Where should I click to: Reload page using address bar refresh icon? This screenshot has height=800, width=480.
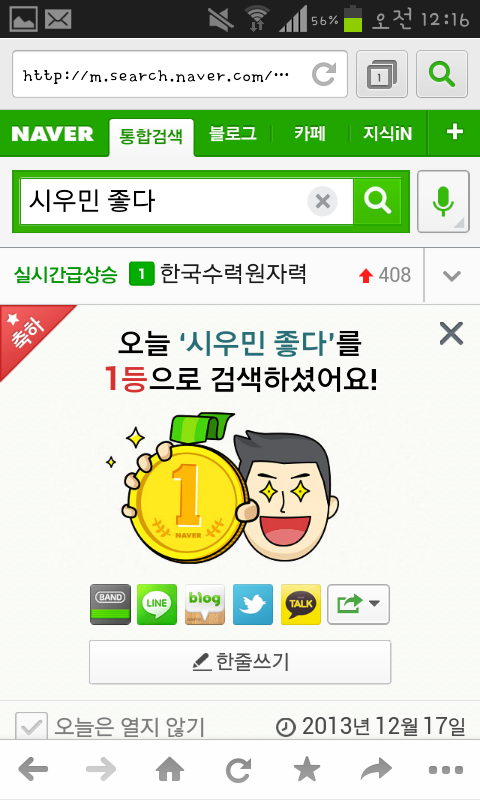click(324, 74)
